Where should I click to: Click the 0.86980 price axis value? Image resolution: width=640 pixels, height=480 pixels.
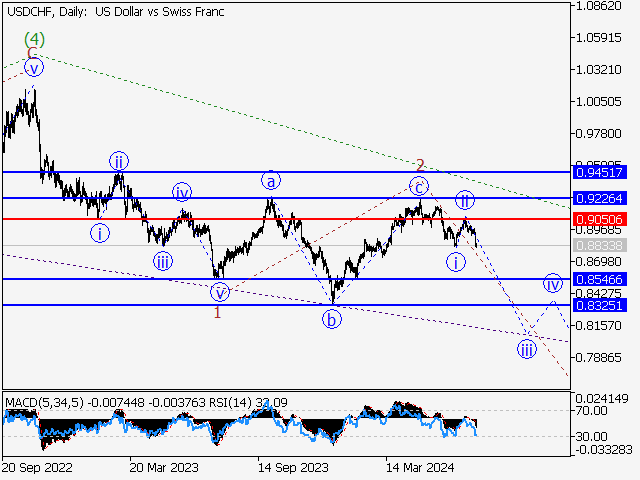pyautogui.click(x=598, y=261)
